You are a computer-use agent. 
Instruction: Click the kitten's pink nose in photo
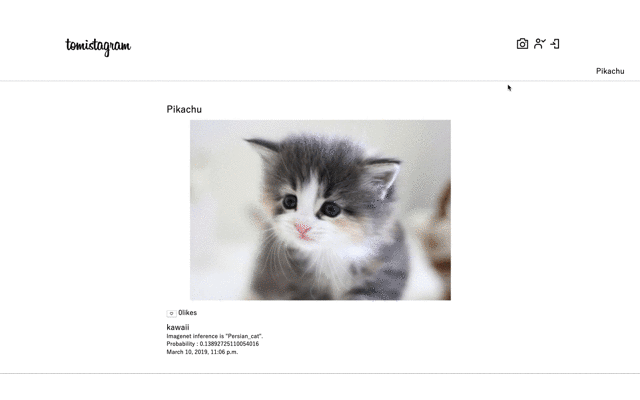point(303,231)
